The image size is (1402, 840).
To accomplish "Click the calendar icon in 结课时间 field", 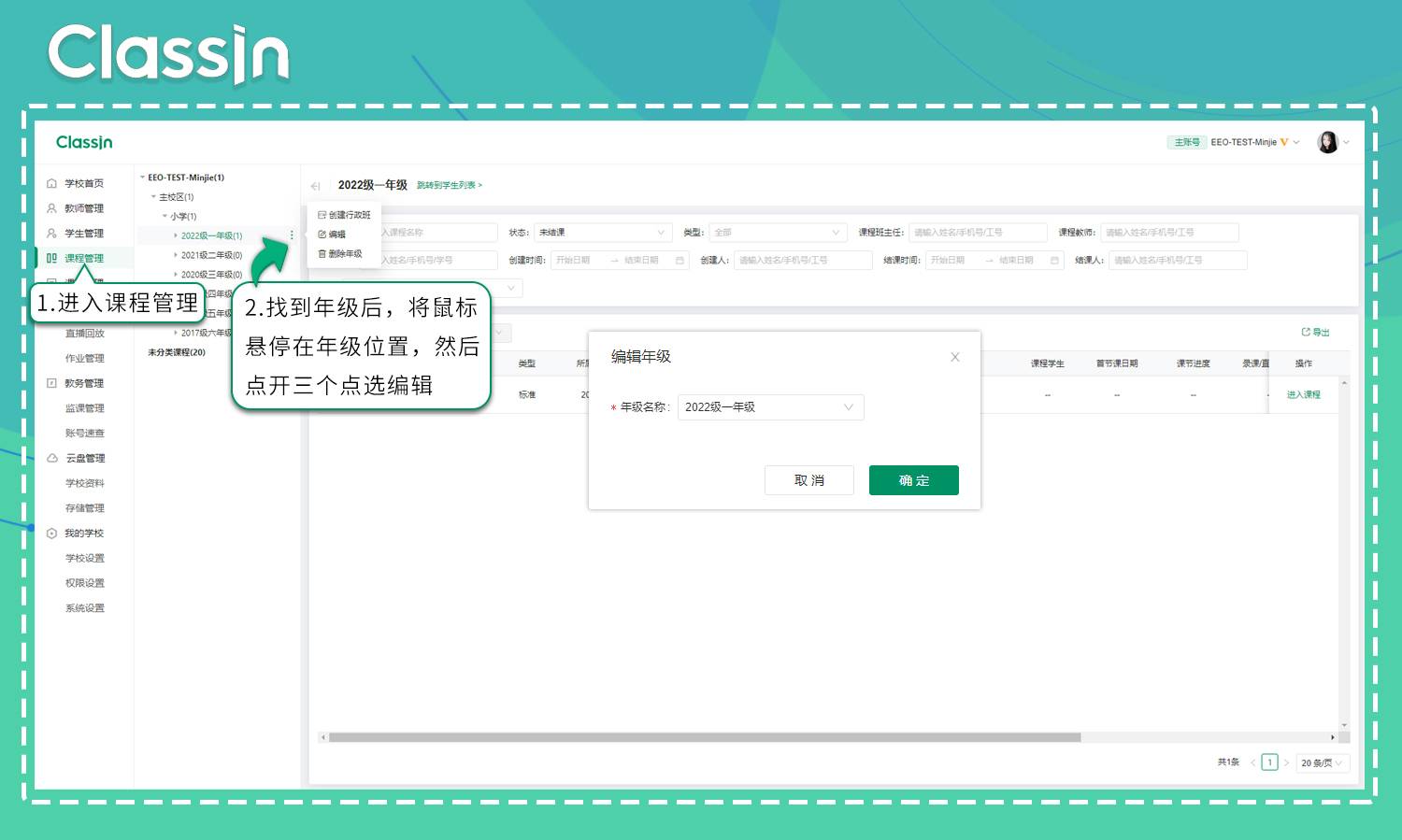I will pos(1054,260).
